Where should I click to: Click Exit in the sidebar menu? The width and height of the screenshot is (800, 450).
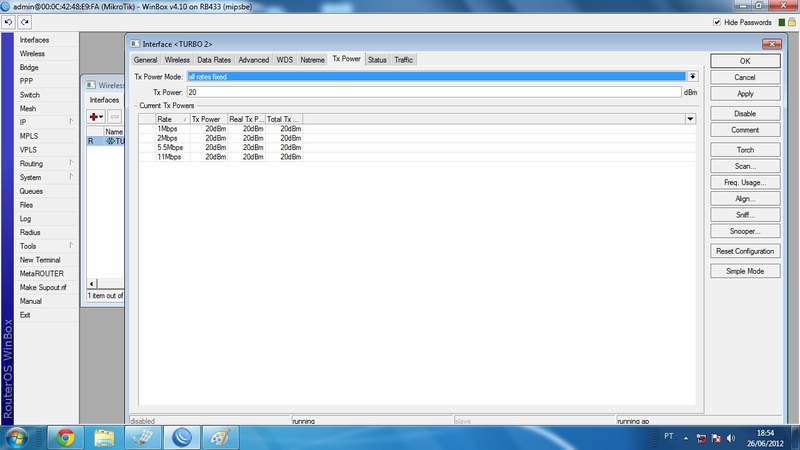pyautogui.click(x=24, y=315)
